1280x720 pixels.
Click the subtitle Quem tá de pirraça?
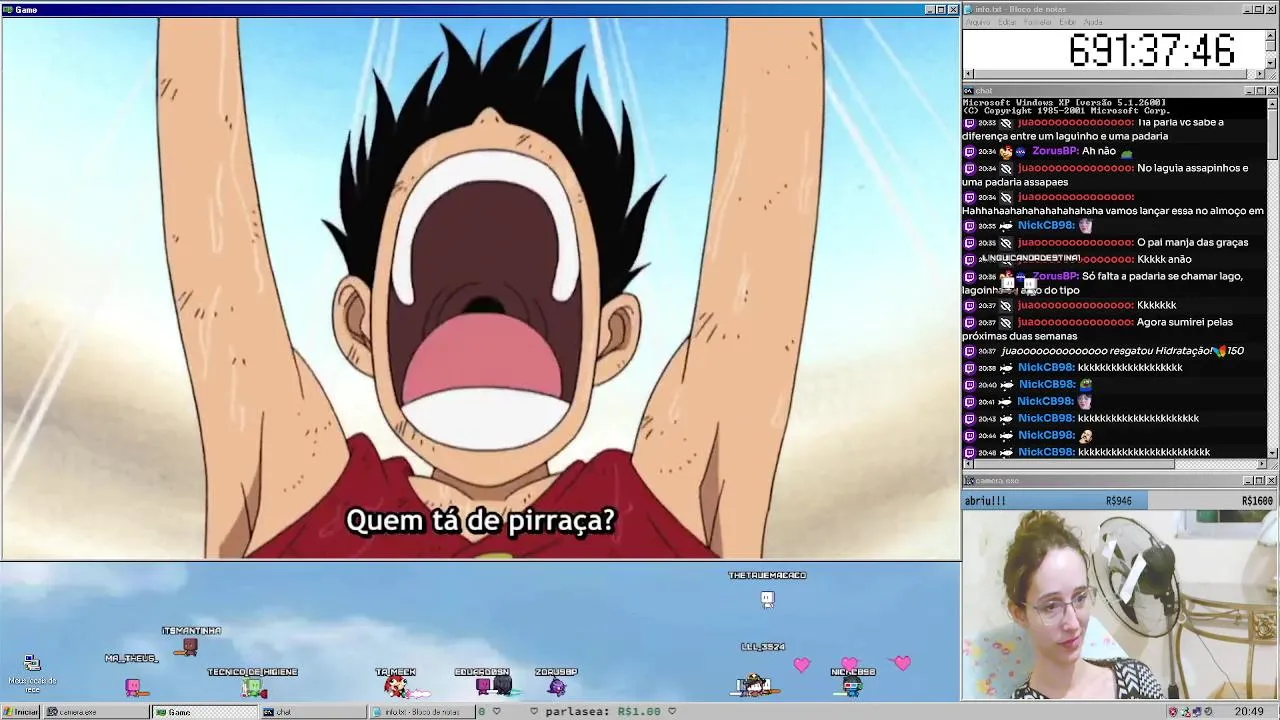480,521
